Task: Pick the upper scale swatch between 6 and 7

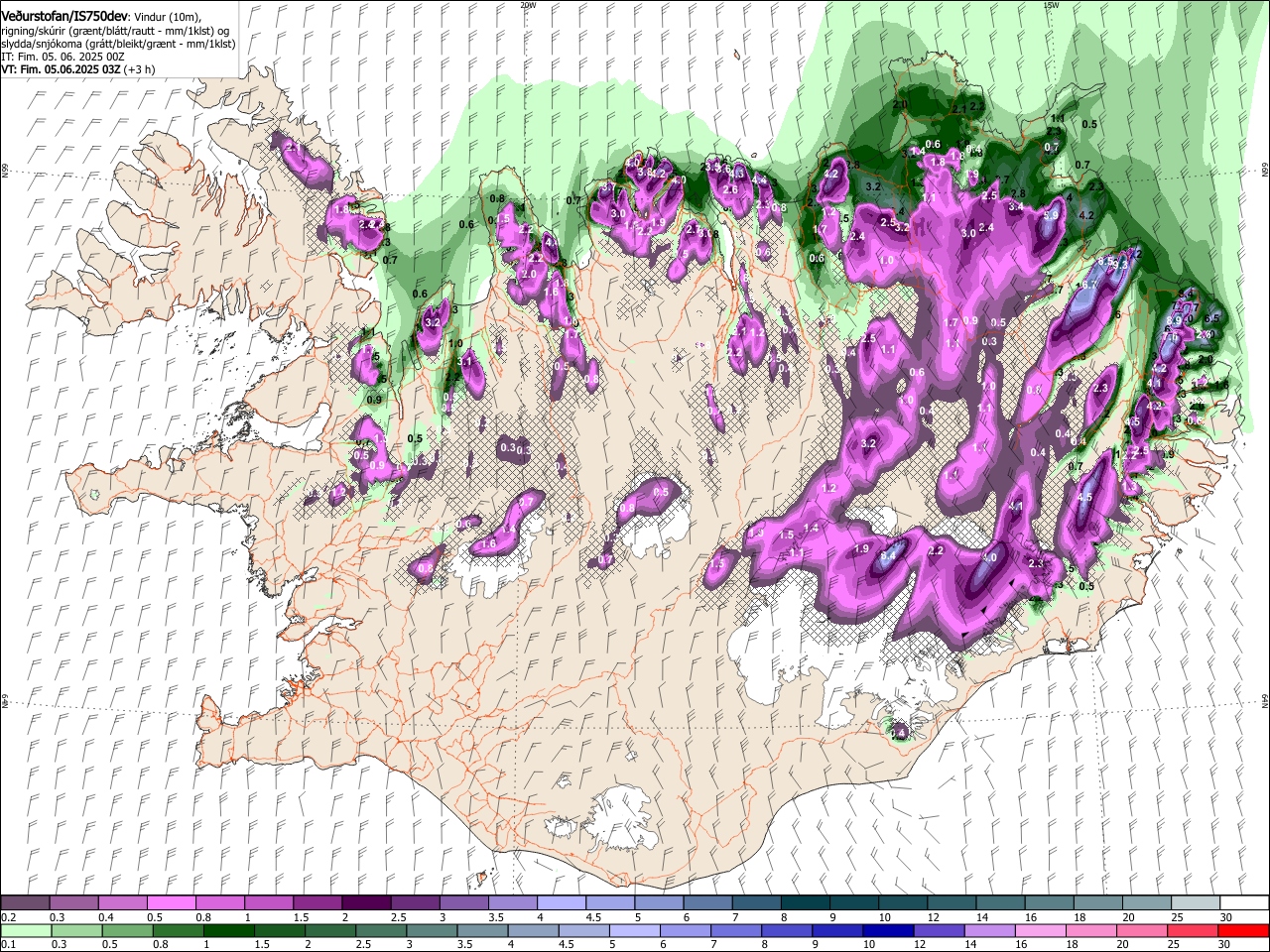Action: click(x=706, y=903)
